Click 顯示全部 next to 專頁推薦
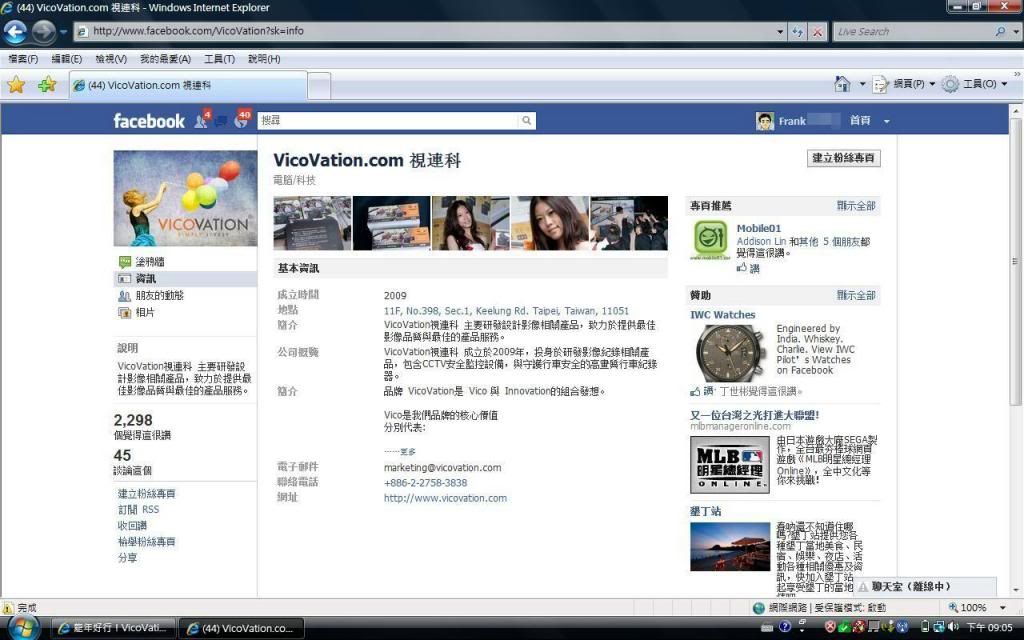 (x=856, y=206)
